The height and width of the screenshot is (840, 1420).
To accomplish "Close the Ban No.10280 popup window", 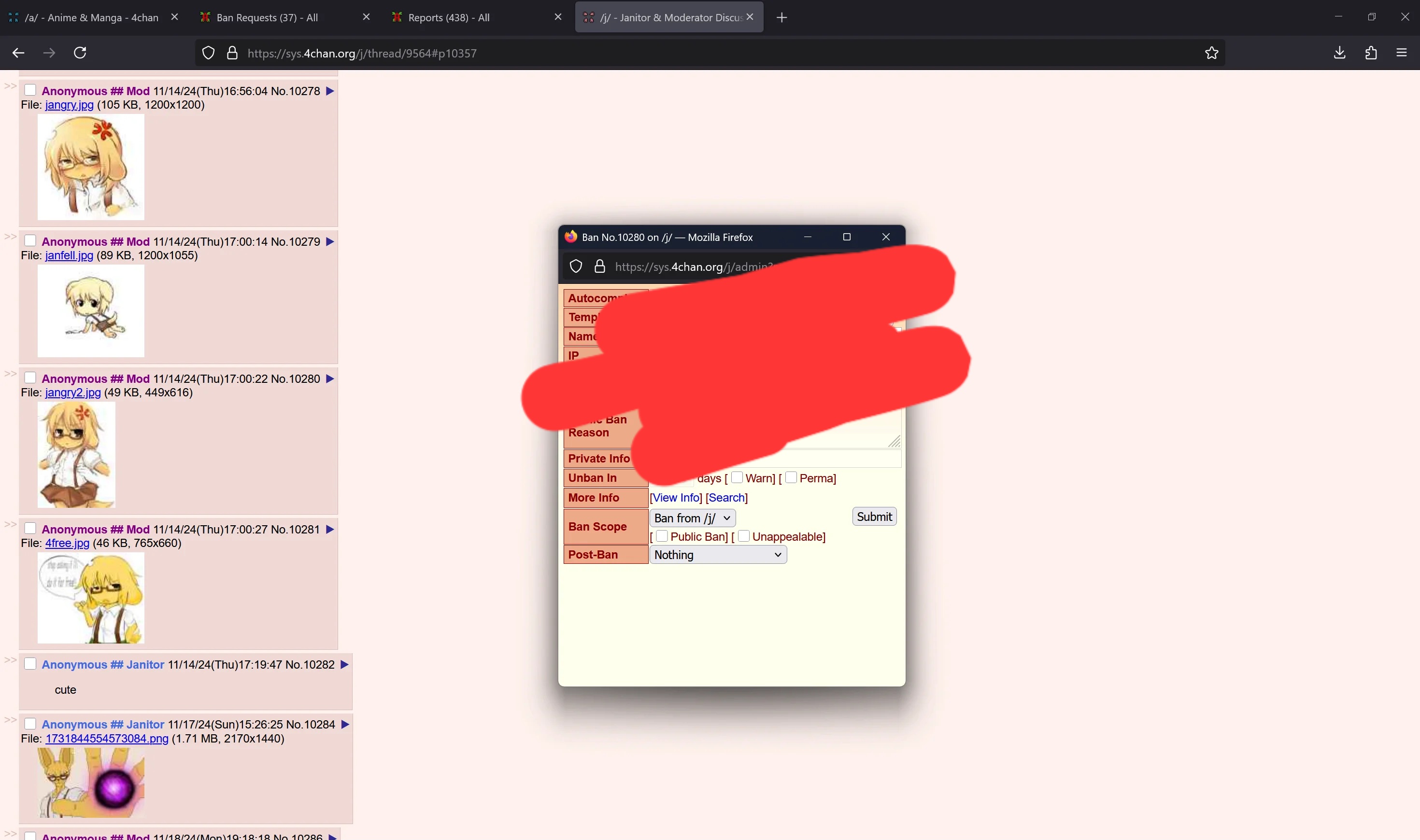I will click(x=886, y=237).
